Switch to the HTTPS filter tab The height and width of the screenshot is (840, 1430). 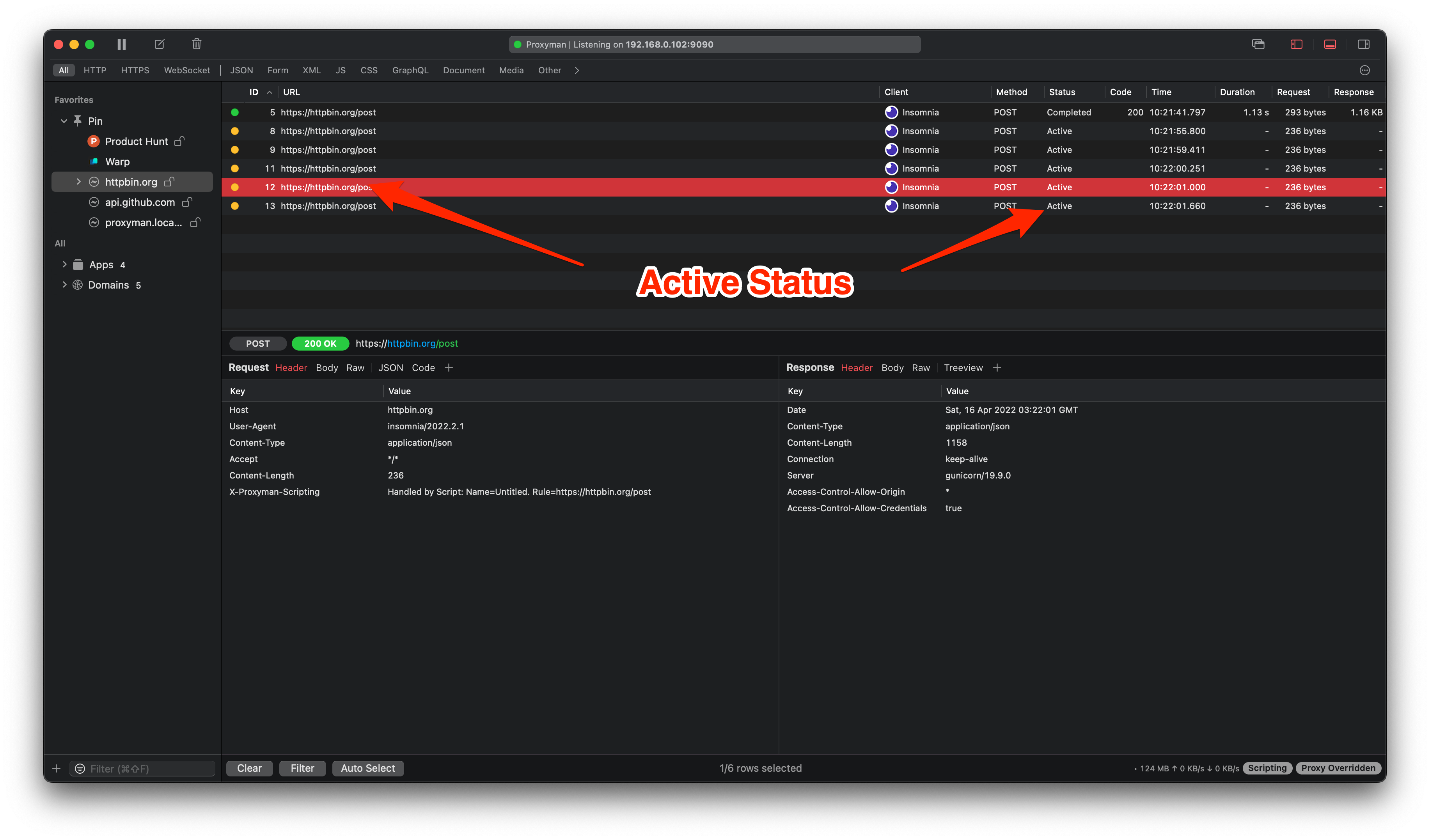point(135,70)
